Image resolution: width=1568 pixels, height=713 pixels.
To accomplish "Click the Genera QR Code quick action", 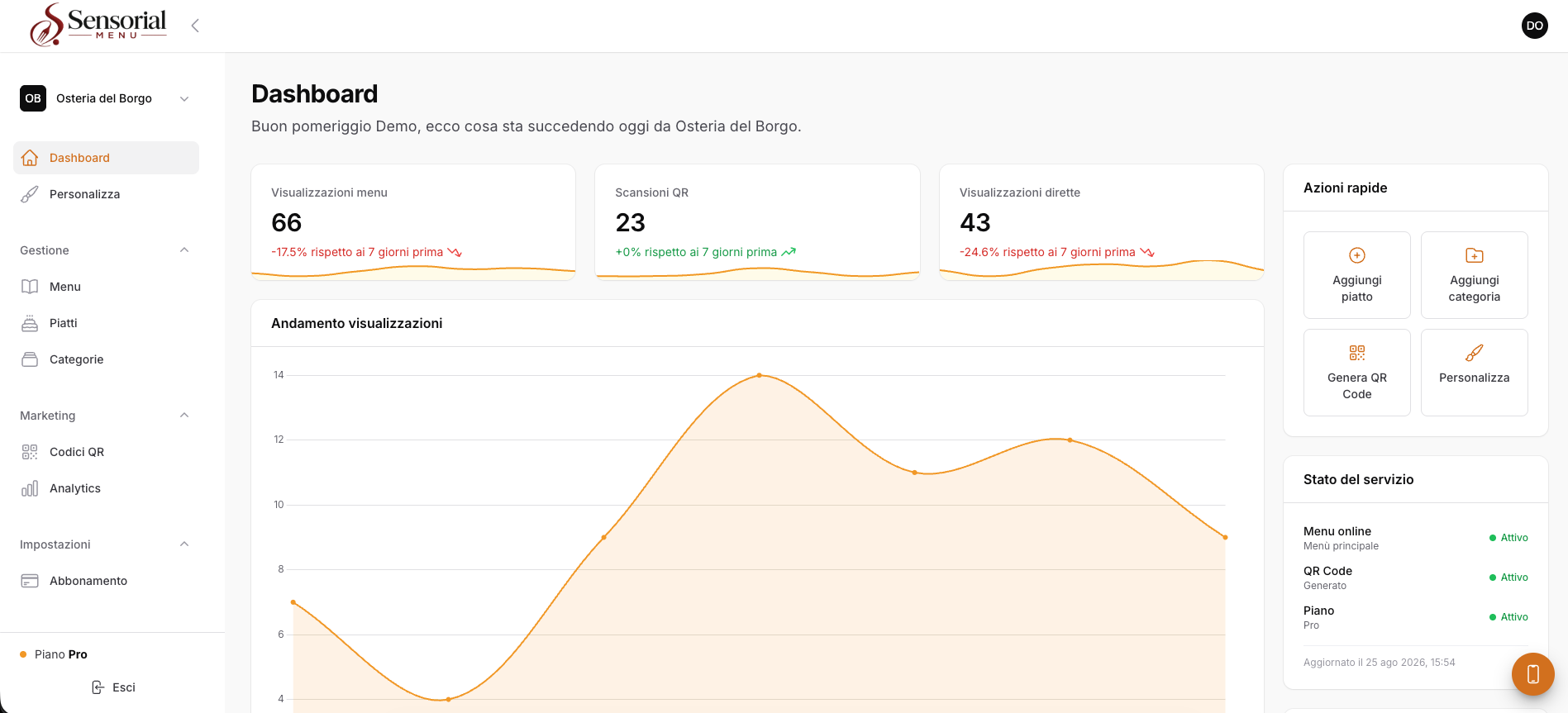I will (x=1357, y=373).
